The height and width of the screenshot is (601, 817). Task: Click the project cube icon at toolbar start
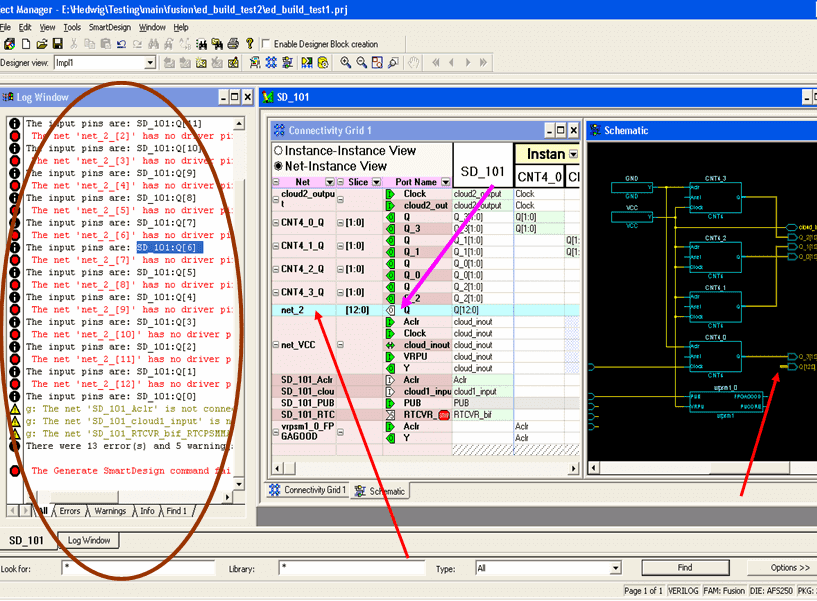9,44
